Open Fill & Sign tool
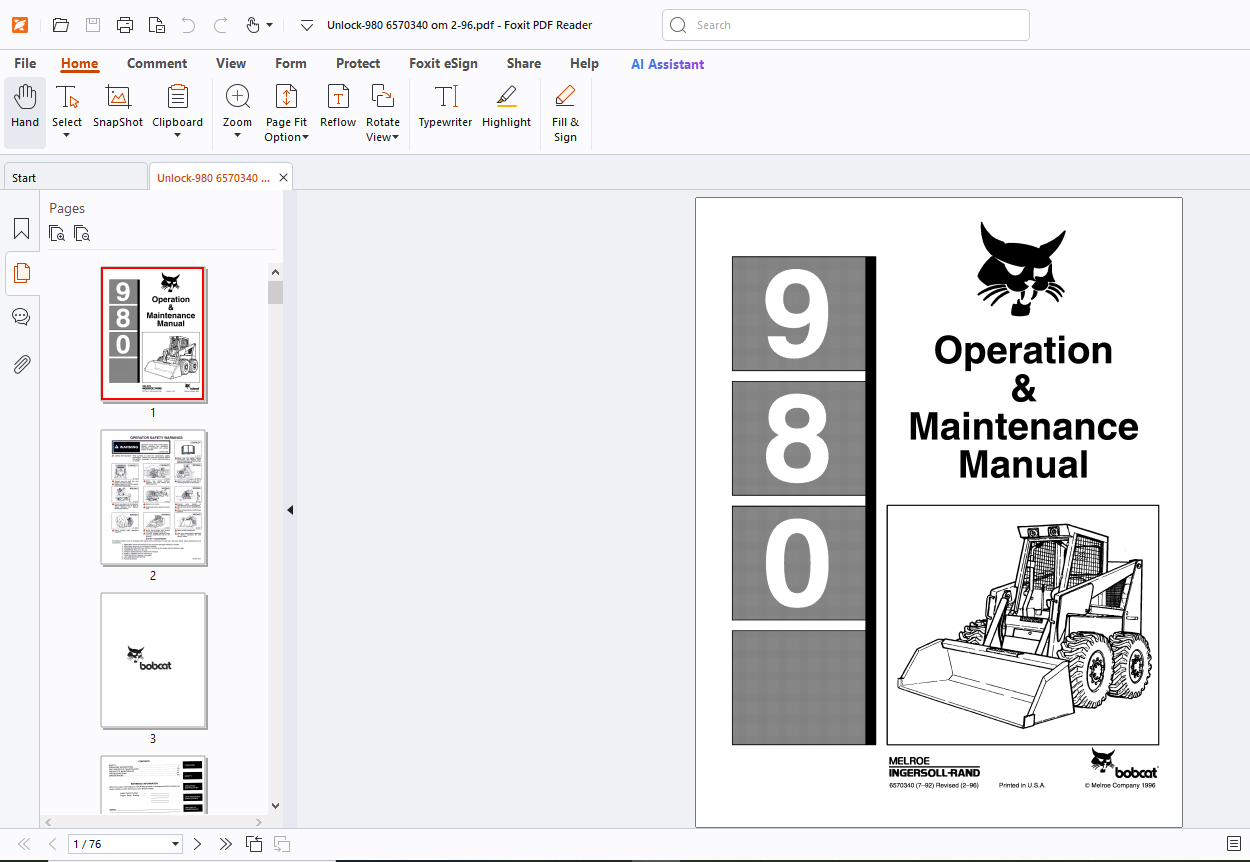 point(565,113)
